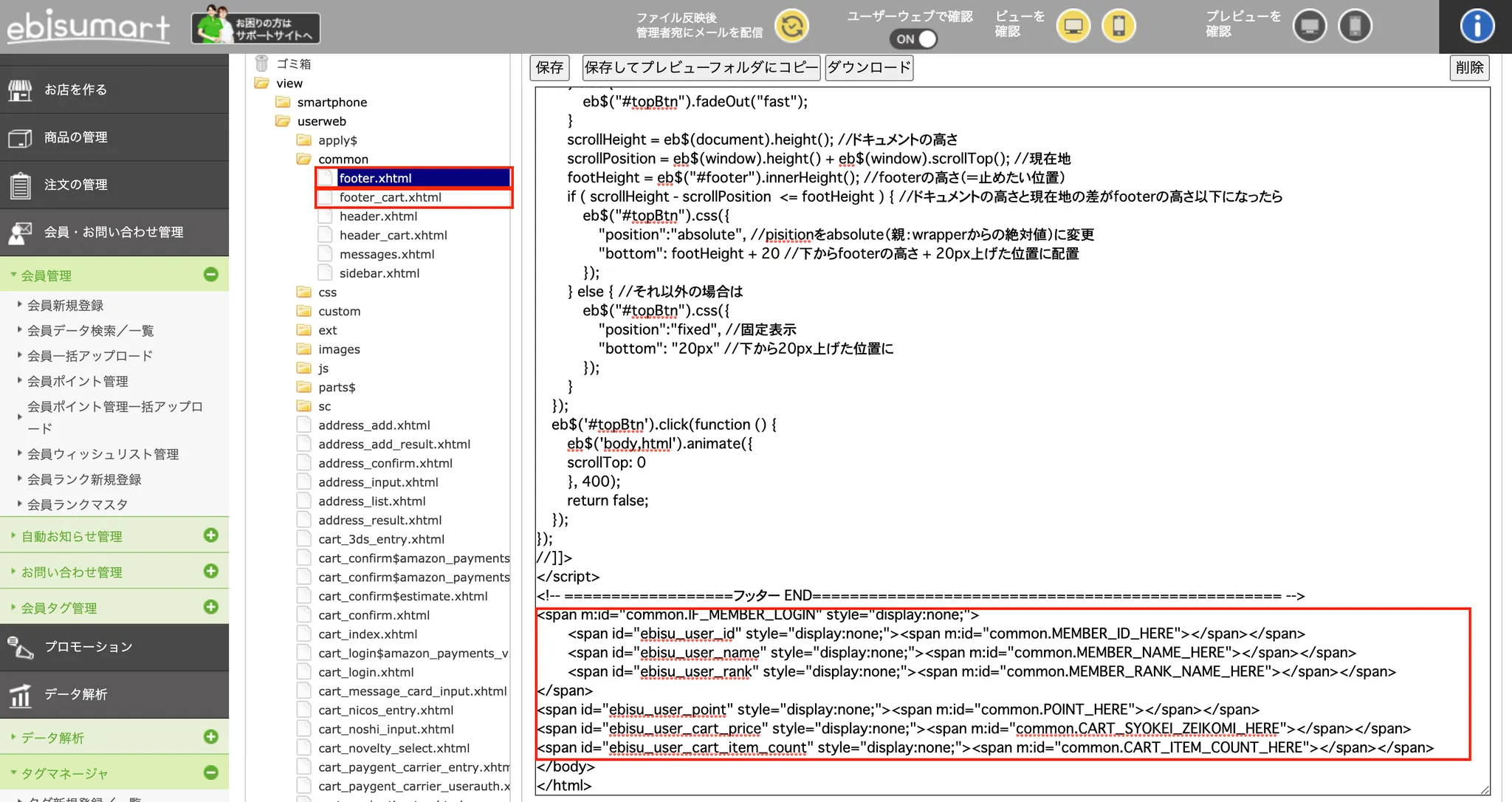Image resolution: width=1512 pixels, height=802 pixels.
Task: Click the ダウンロード button
Action: (x=869, y=68)
